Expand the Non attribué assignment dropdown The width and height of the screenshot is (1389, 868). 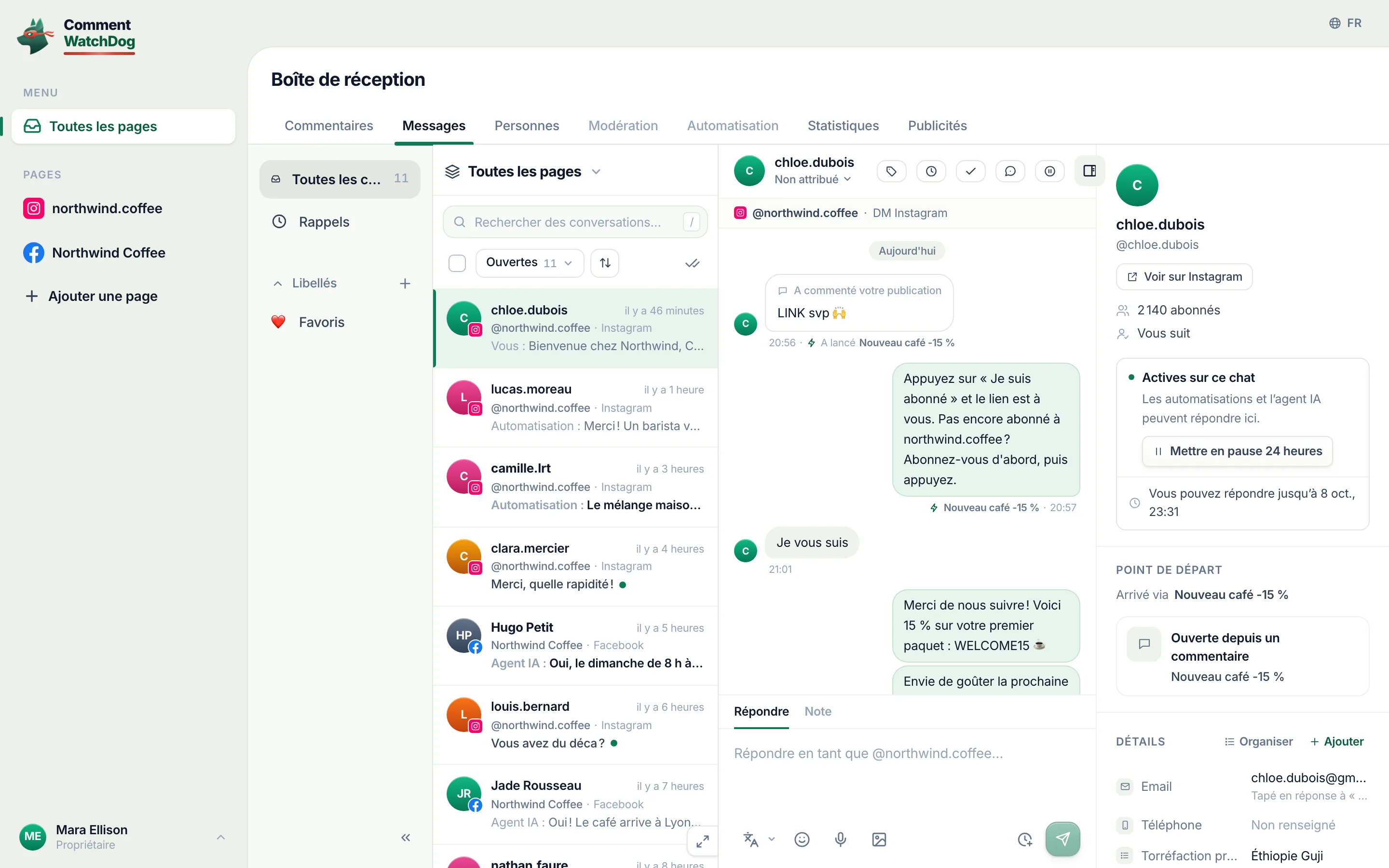[x=812, y=180]
